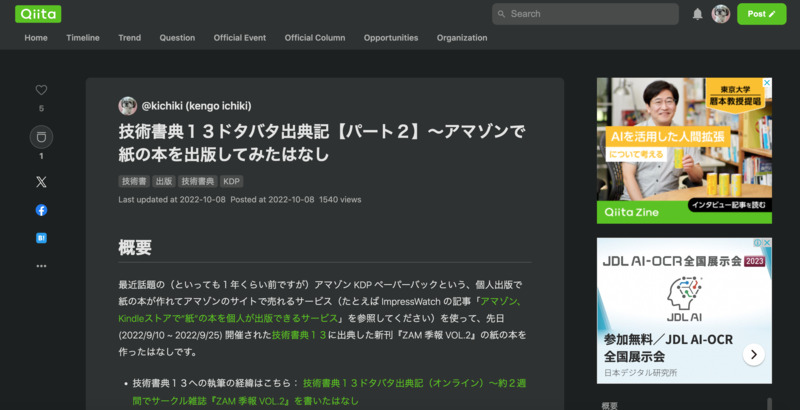Viewport: 800px width, 410px height.
Task: Open Official Column nav item
Action: pyautogui.click(x=315, y=38)
